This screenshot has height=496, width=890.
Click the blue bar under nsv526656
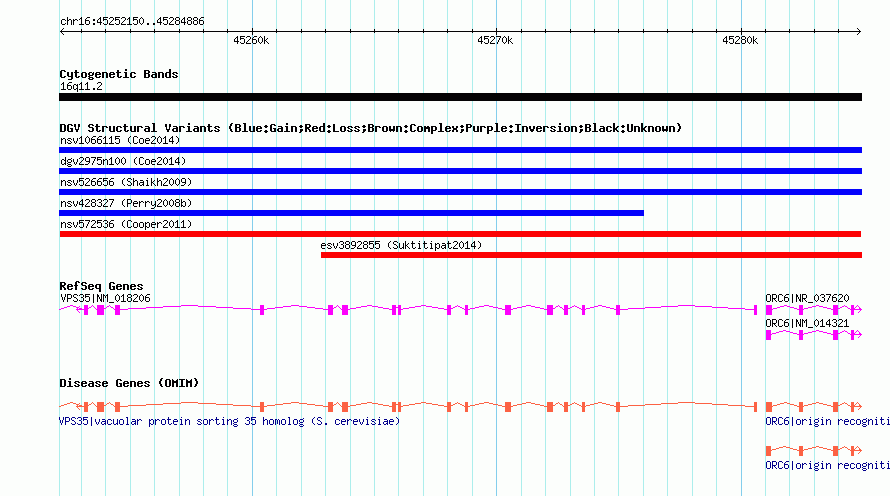pos(460,192)
